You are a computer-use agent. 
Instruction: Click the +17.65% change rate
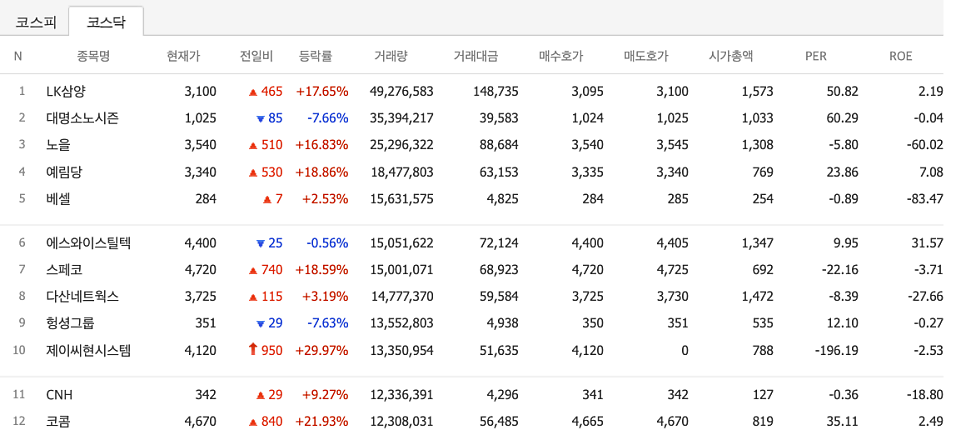322,92
